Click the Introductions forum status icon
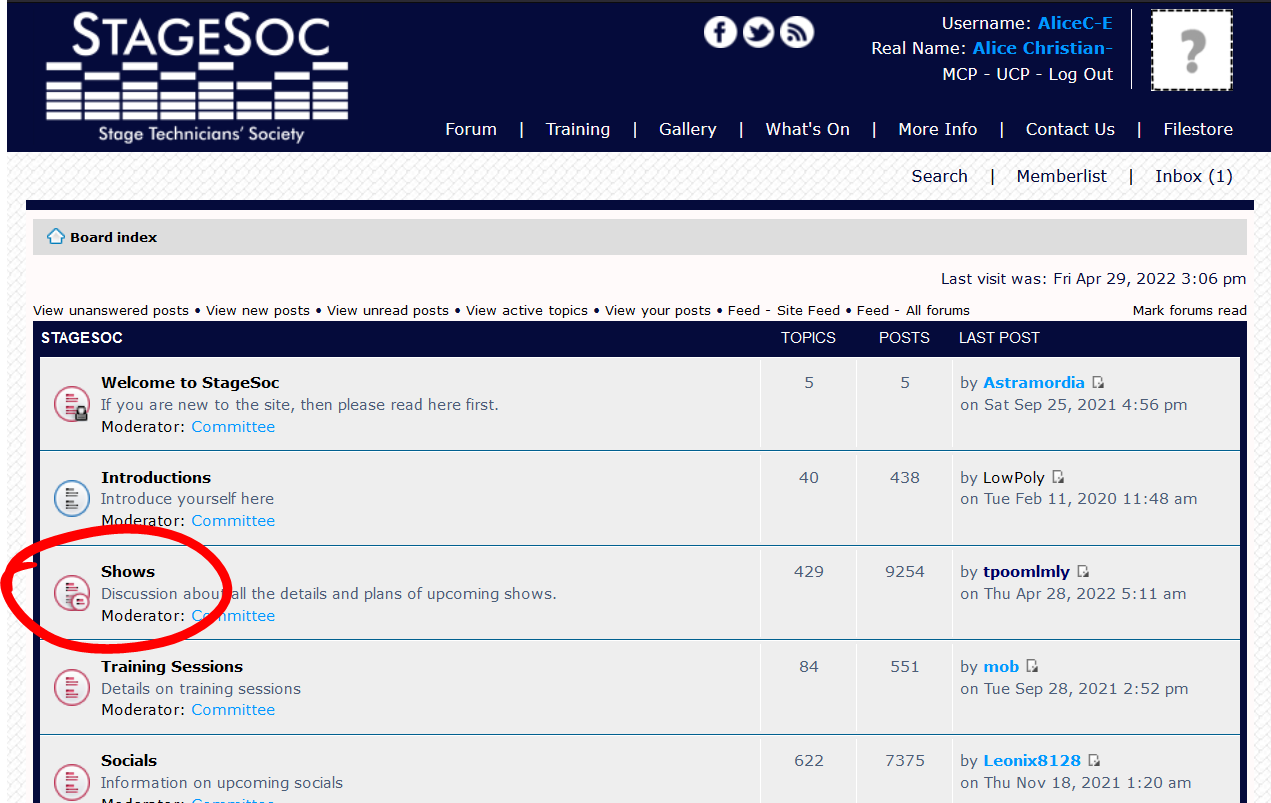This screenshot has height=803, width=1271. pos(72,498)
